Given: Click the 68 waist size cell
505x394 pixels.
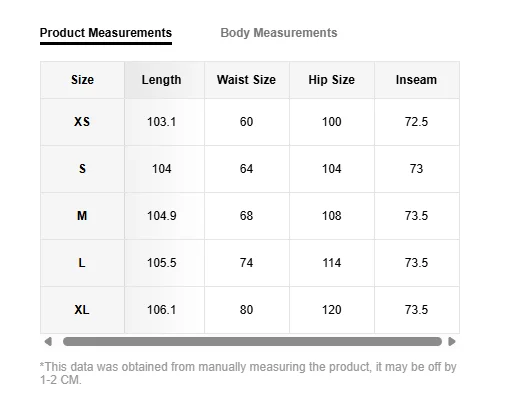Looking at the screenshot, I should [x=247, y=216].
